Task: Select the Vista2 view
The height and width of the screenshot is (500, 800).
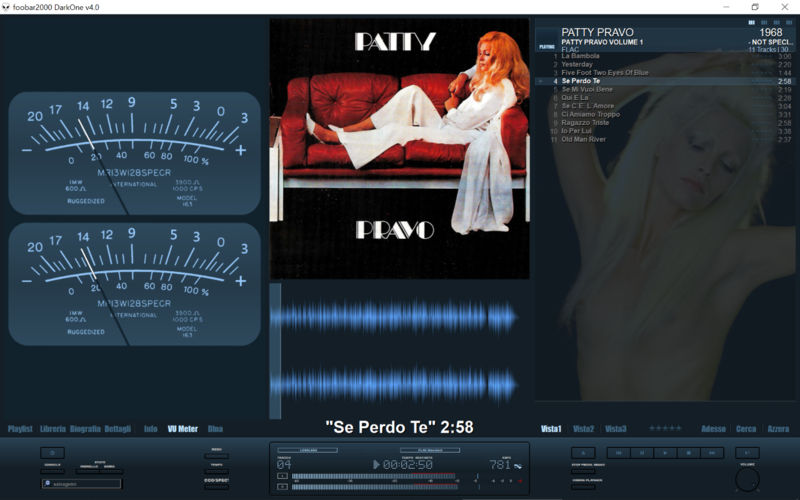Action: (583, 429)
